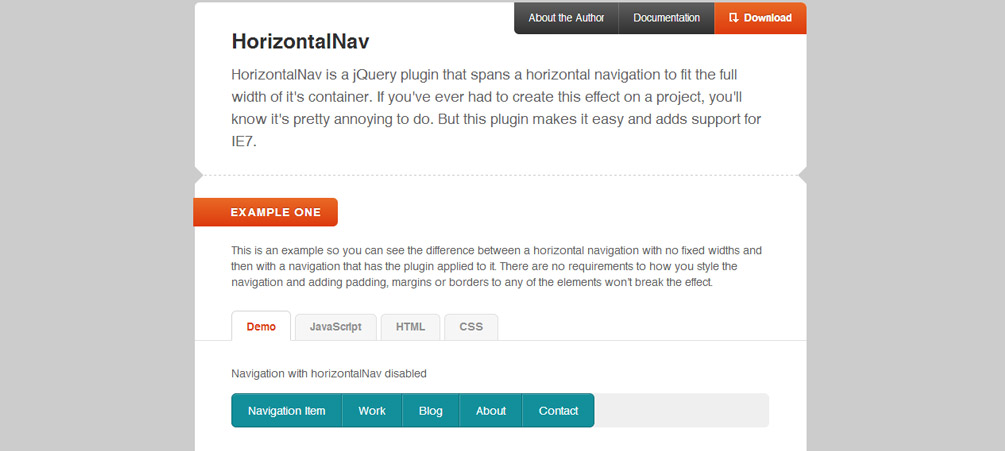The image size is (1005, 451).
Task: Click the dashed divider line
Action: click(x=501, y=175)
